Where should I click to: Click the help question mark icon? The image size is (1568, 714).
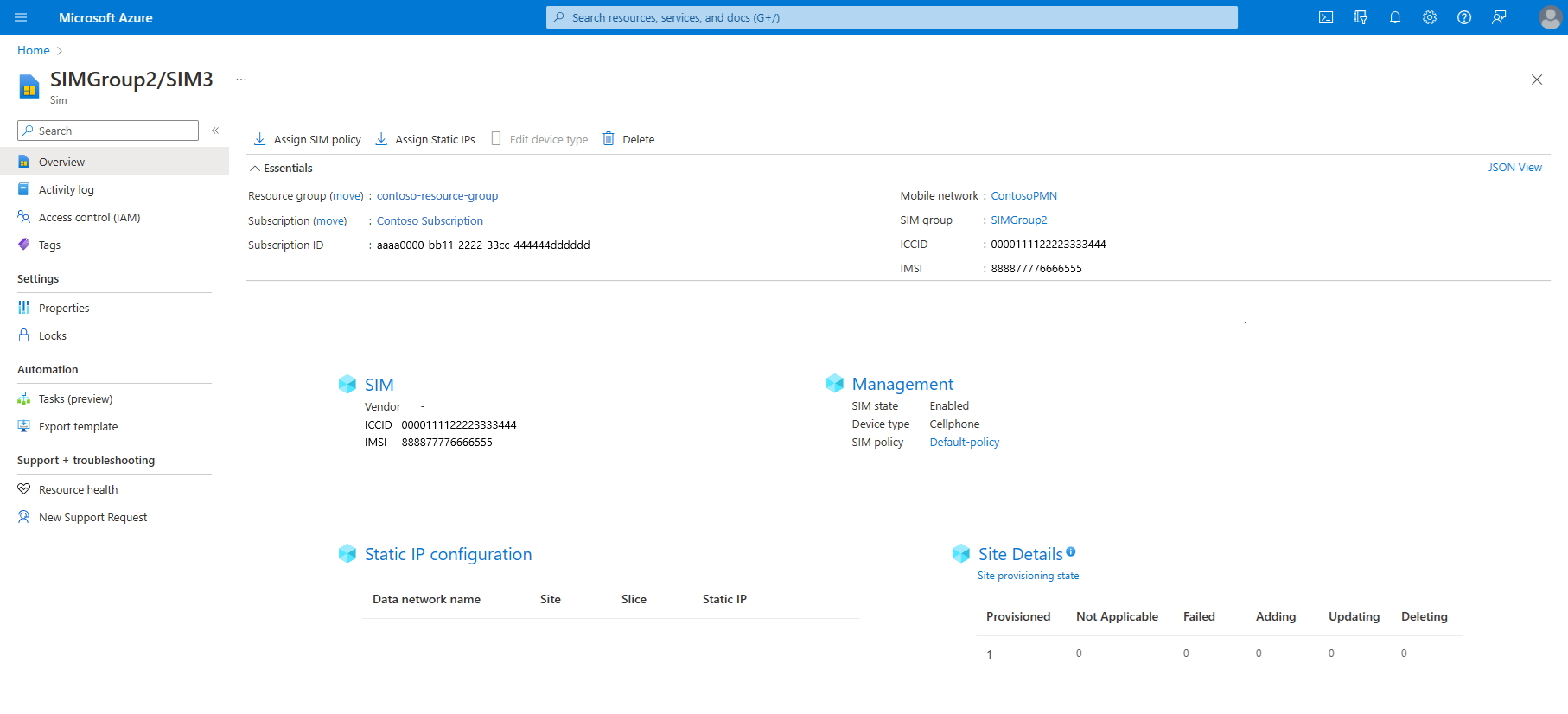[1463, 17]
